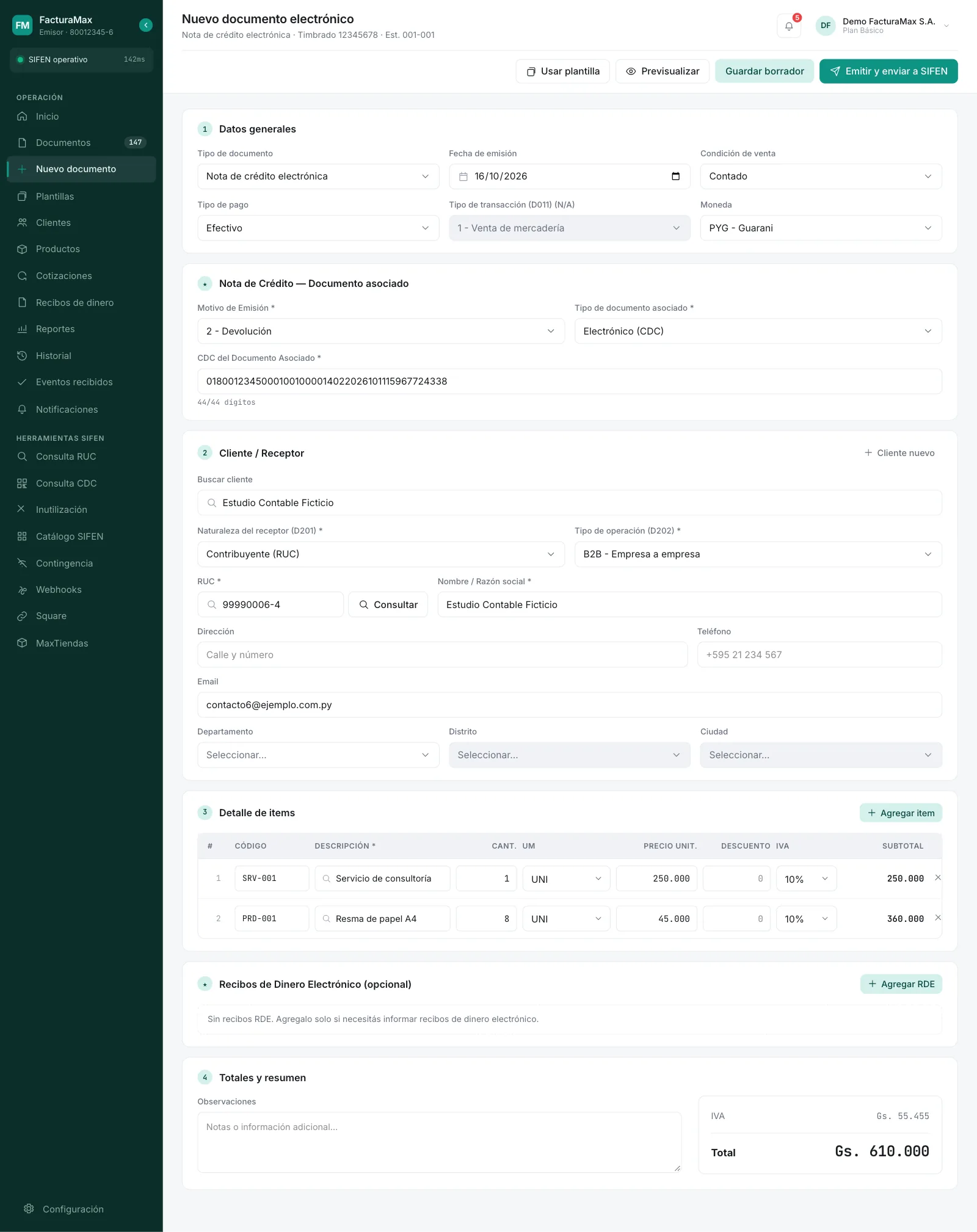Open the Departamento Seleccionar dropdown
The width and height of the screenshot is (977, 1232).
pyautogui.click(x=318, y=755)
